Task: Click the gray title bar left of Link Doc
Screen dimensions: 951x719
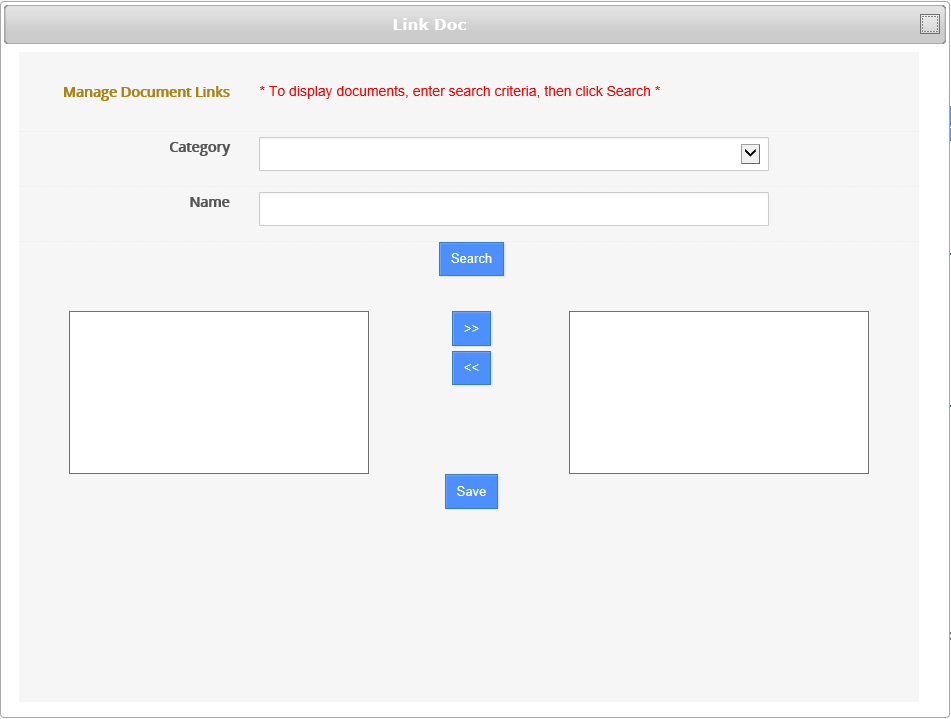Action: click(200, 25)
